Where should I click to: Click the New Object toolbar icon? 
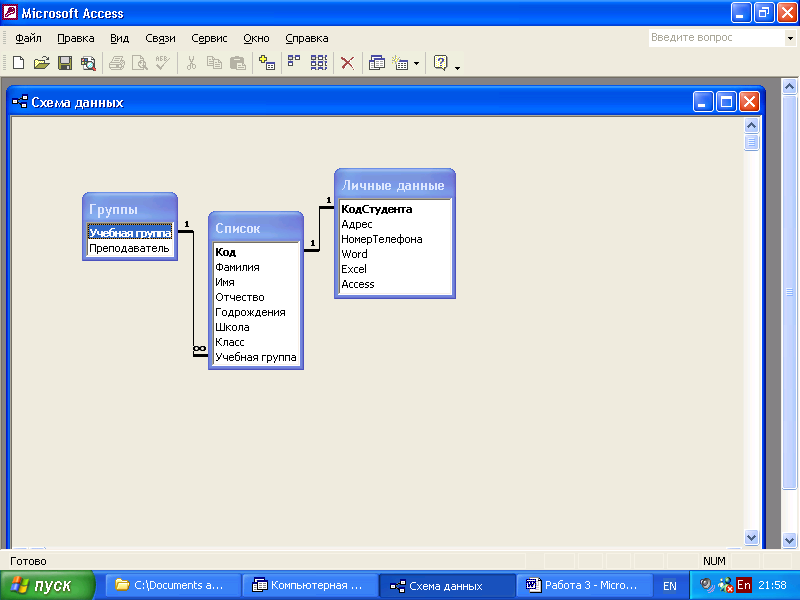tap(401, 63)
